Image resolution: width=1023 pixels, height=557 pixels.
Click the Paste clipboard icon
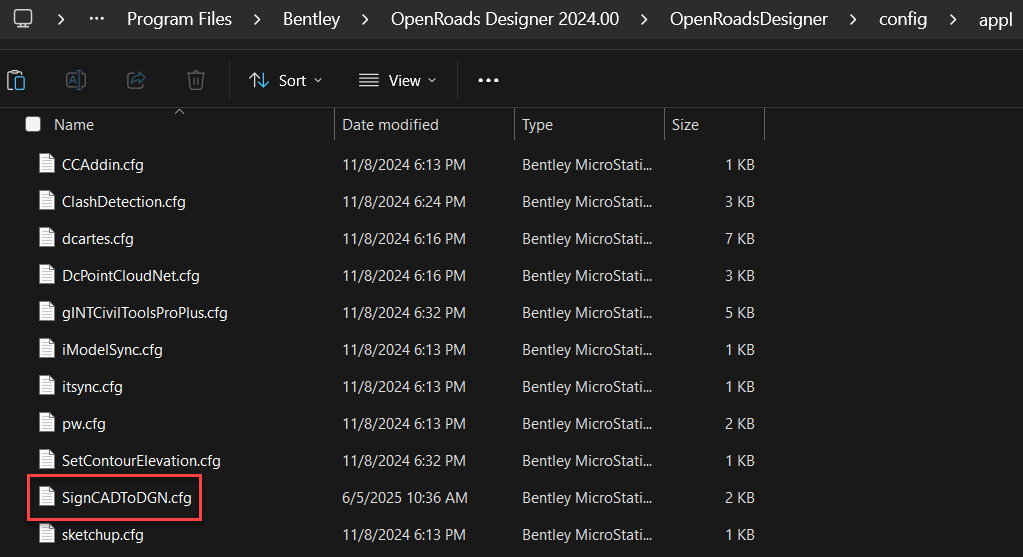tap(16, 80)
